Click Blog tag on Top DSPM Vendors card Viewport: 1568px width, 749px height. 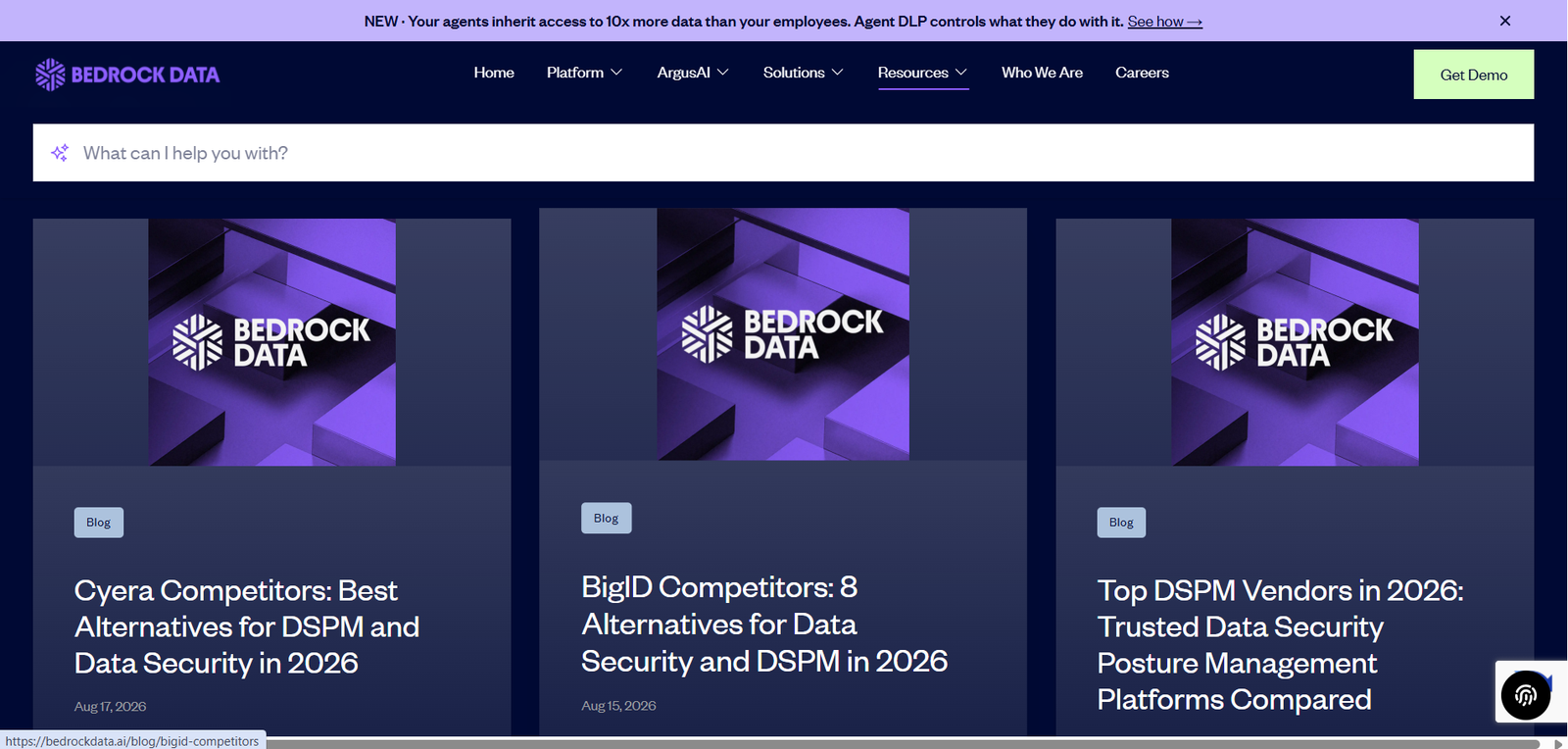1121,523
